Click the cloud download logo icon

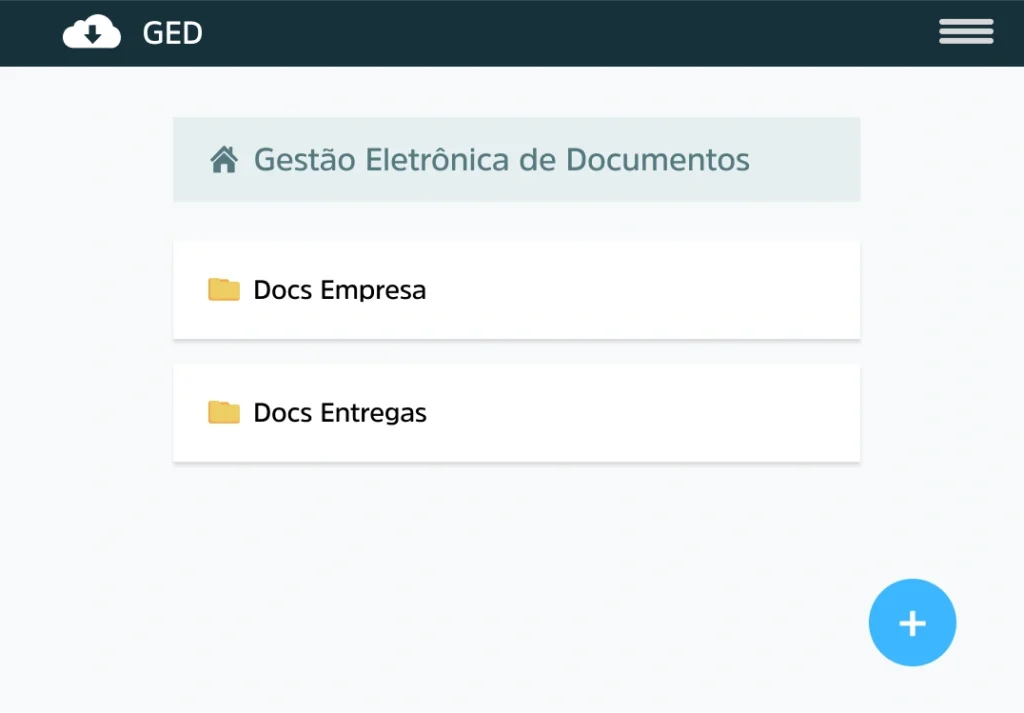[x=91, y=33]
